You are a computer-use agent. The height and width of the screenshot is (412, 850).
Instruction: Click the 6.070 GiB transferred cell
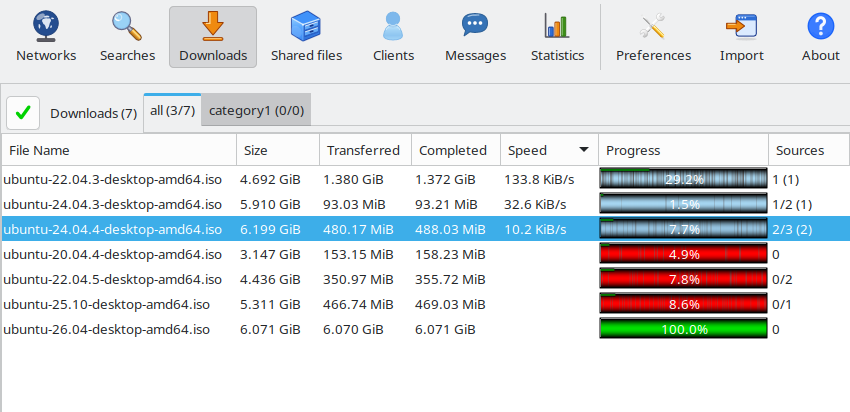(353, 329)
